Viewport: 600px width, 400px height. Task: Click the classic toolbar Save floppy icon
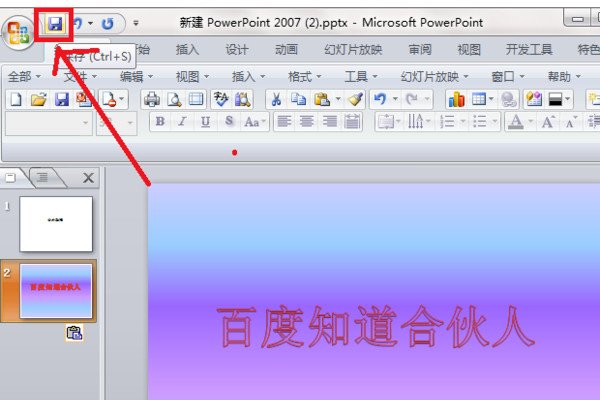pos(62,100)
